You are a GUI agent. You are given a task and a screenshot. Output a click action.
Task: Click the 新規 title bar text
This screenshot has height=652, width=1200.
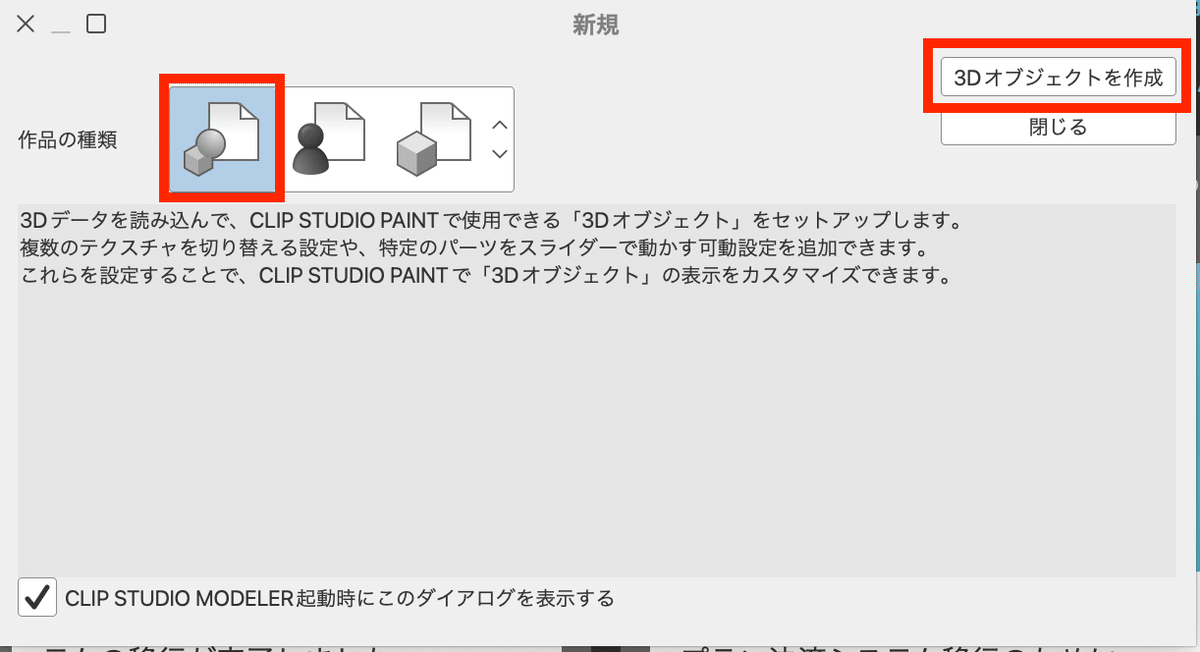click(596, 25)
